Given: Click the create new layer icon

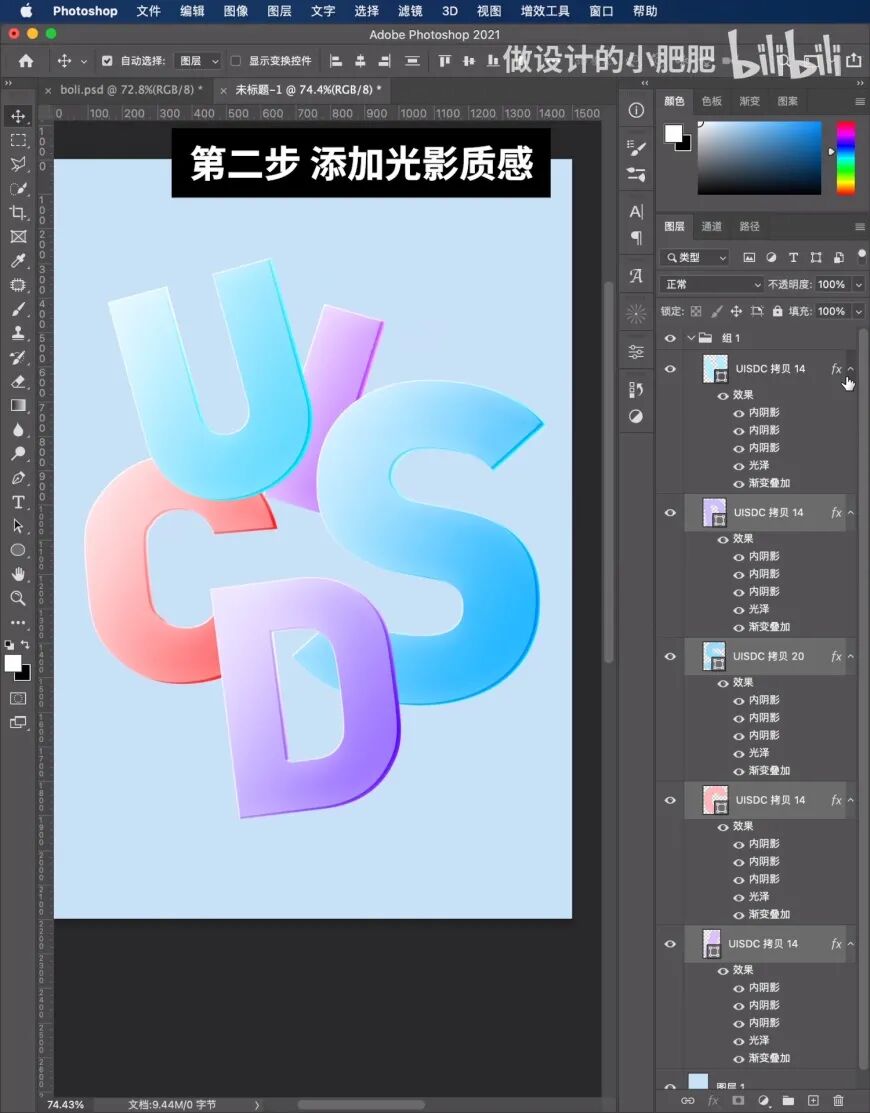Looking at the screenshot, I should click(813, 1100).
